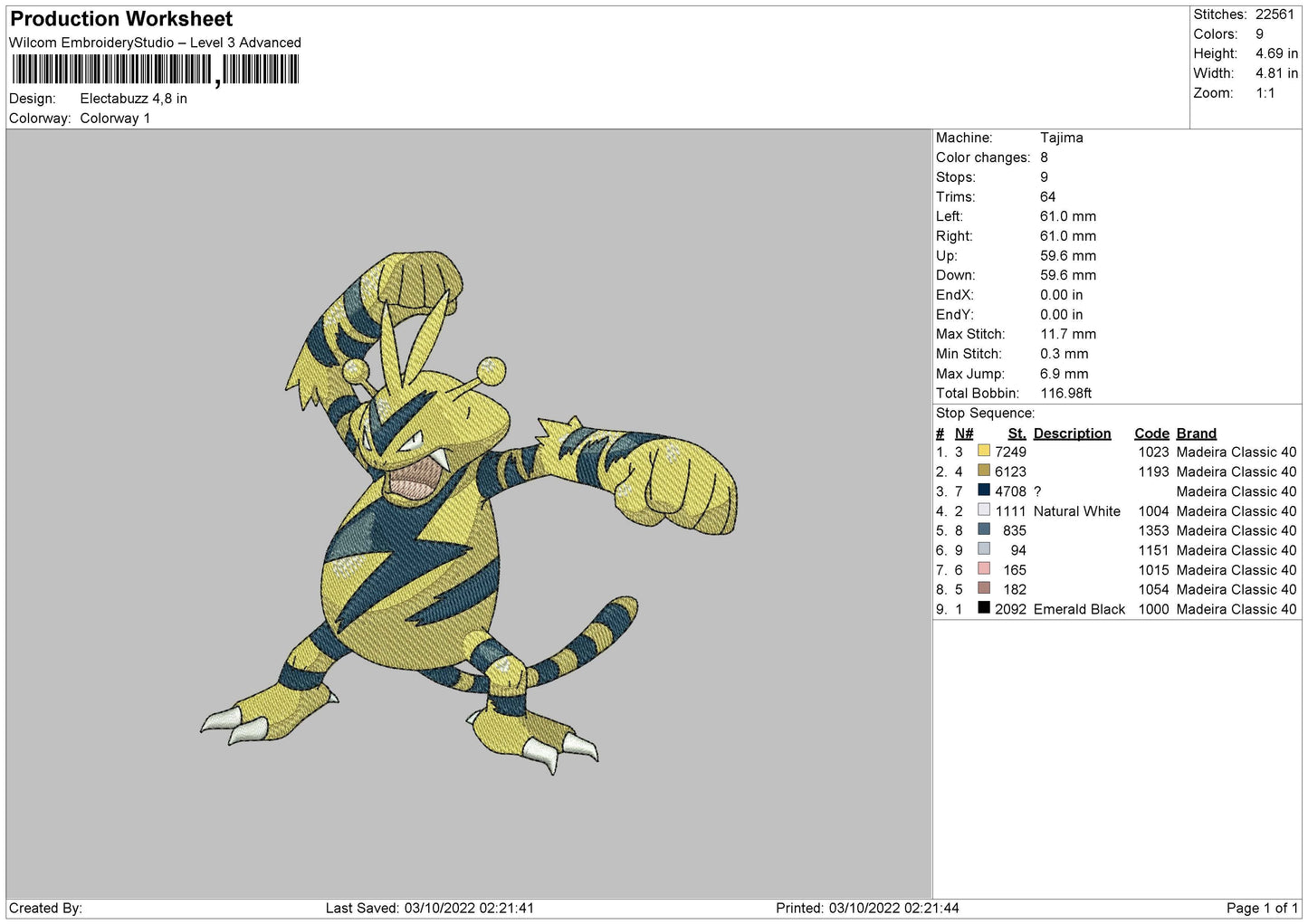Screen dimensions: 1308x924
Task: Click the Stops value 9
Action: click(1045, 177)
